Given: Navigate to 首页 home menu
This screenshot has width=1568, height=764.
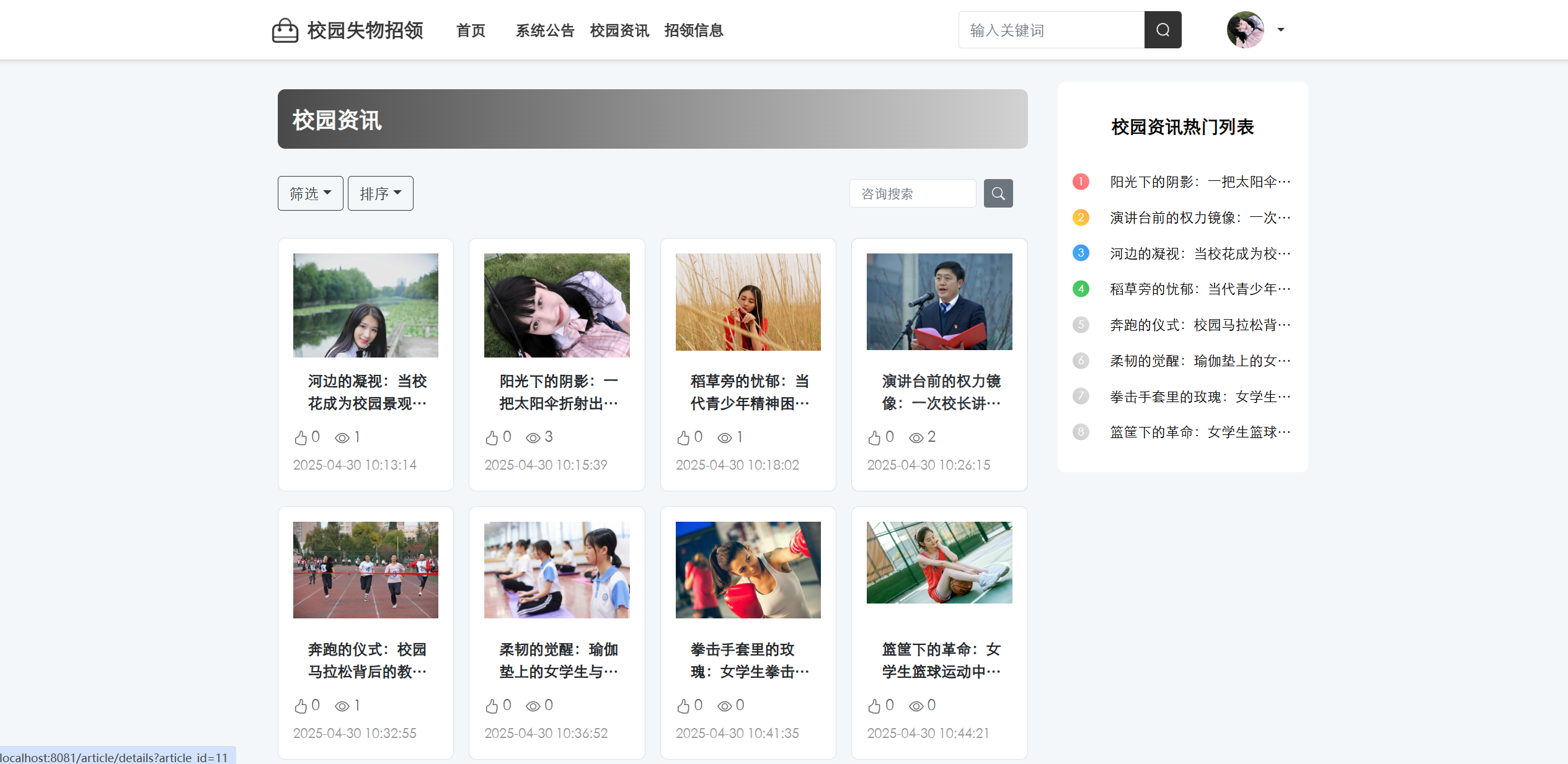Looking at the screenshot, I should (x=471, y=30).
